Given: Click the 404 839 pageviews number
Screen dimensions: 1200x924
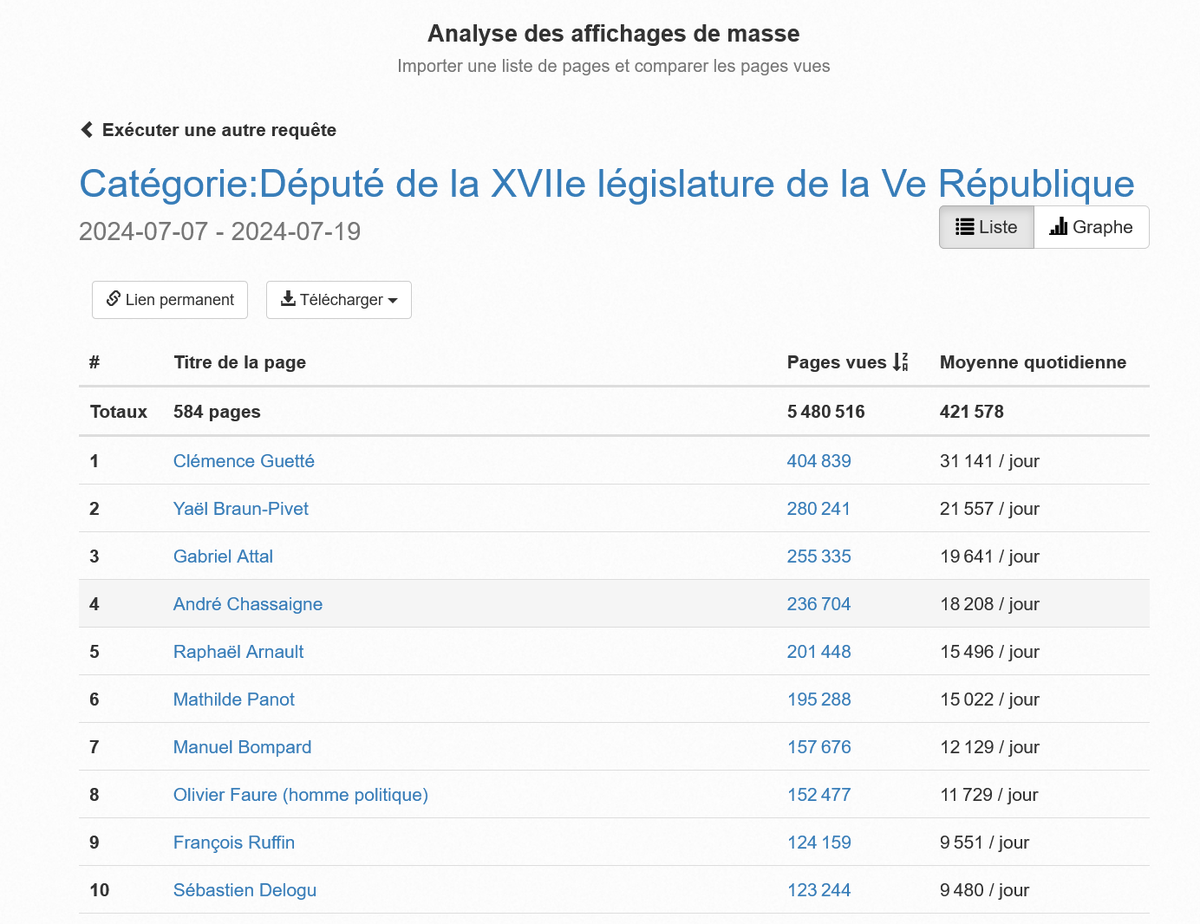Looking at the screenshot, I should [x=819, y=461].
